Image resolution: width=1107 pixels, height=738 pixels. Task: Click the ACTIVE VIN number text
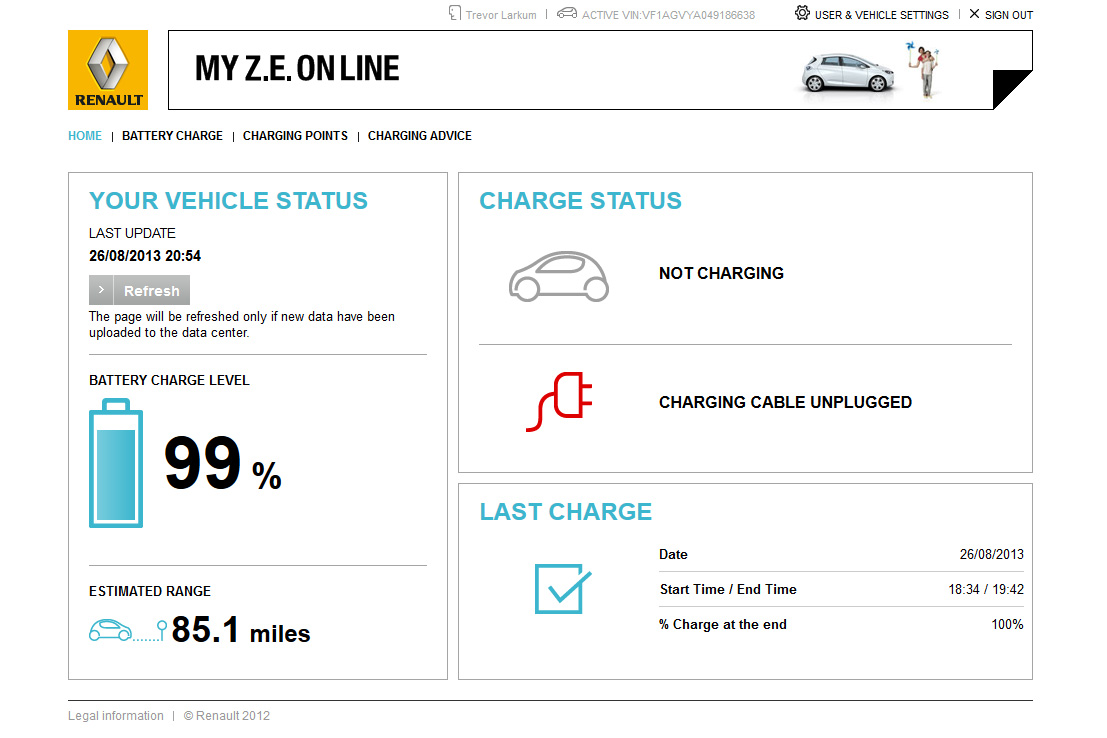tap(668, 15)
